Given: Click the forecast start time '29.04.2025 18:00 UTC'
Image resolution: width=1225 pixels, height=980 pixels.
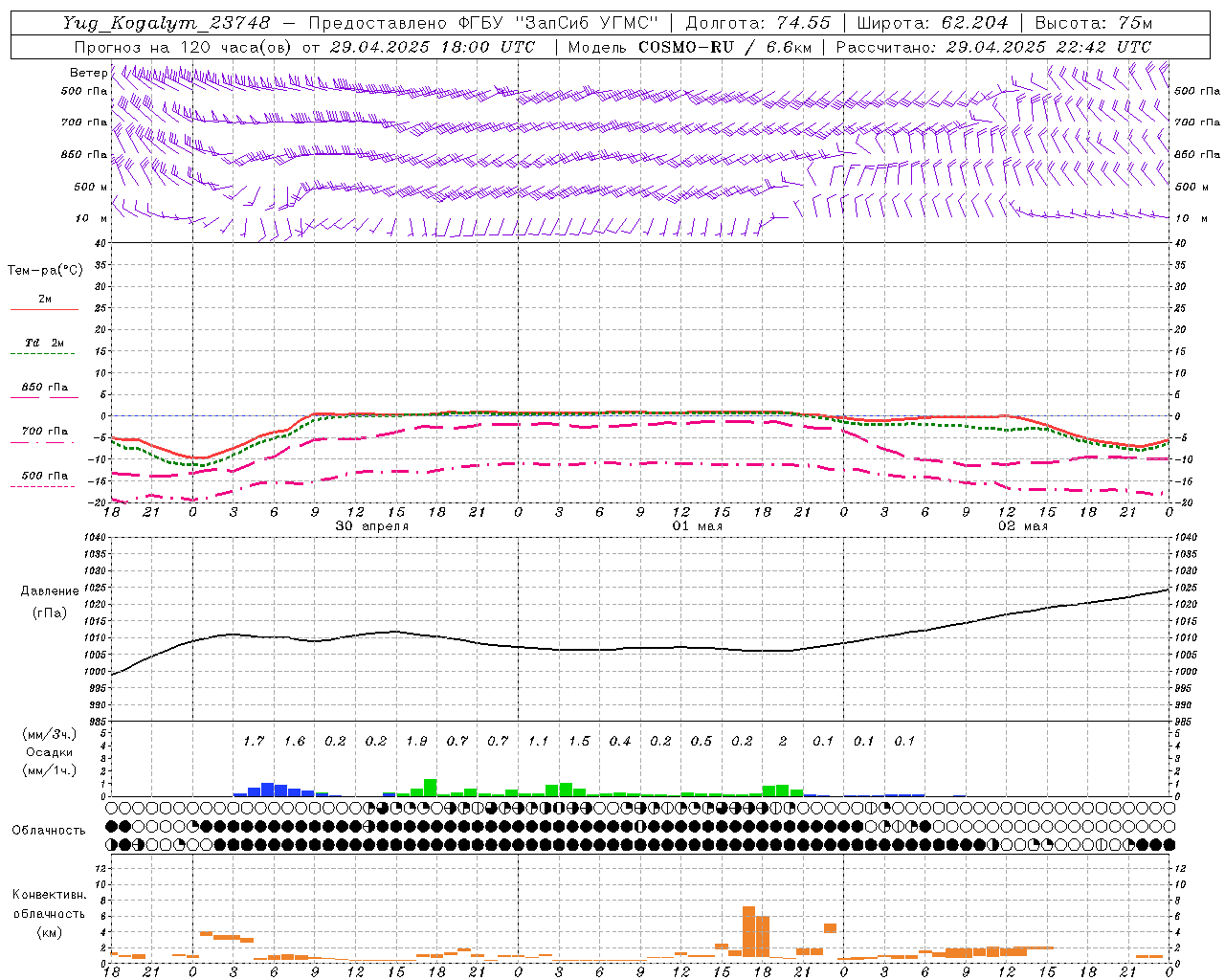Looking at the screenshot, I should (x=433, y=47).
